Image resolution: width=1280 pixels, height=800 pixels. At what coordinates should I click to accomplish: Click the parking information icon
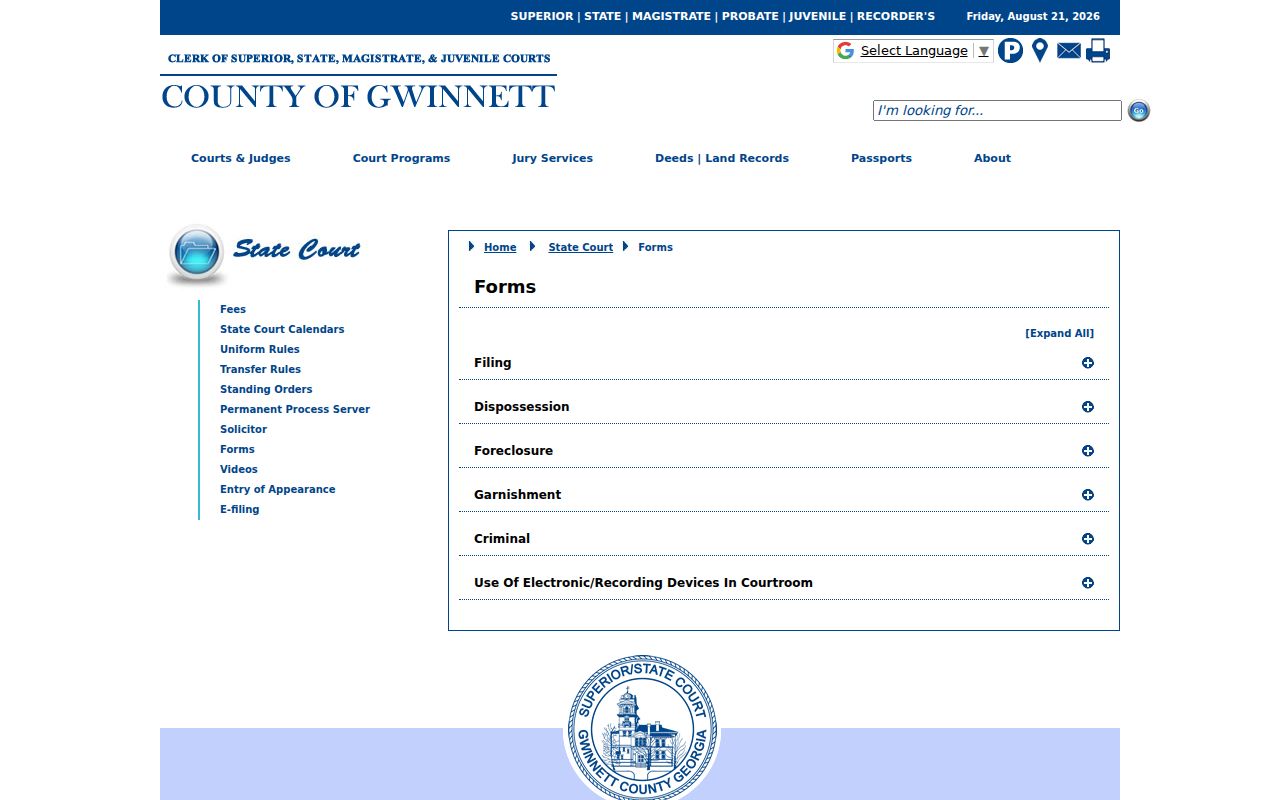(1010, 51)
